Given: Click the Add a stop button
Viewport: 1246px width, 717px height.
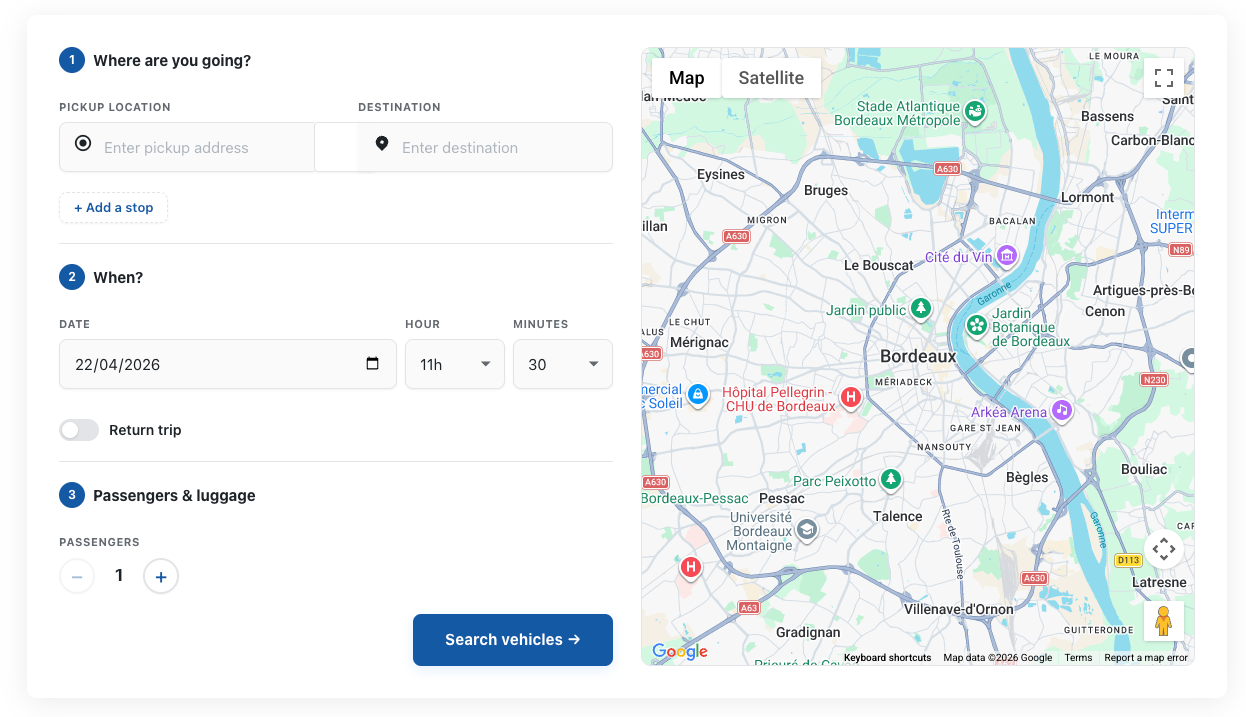Looking at the screenshot, I should point(113,208).
